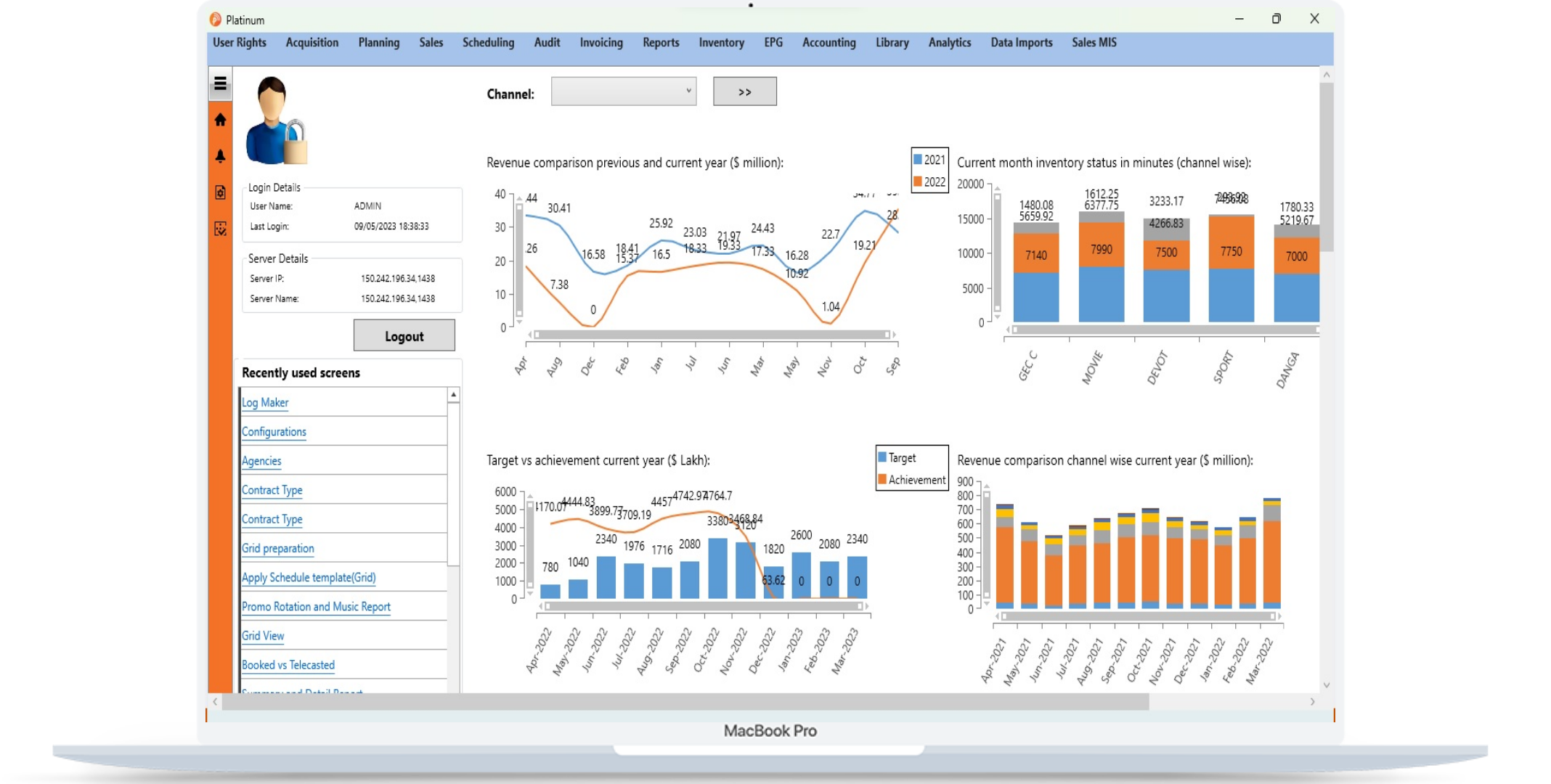Click the Booked vs Telecasted link
Viewport: 1551px width, 784px height.
point(288,664)
